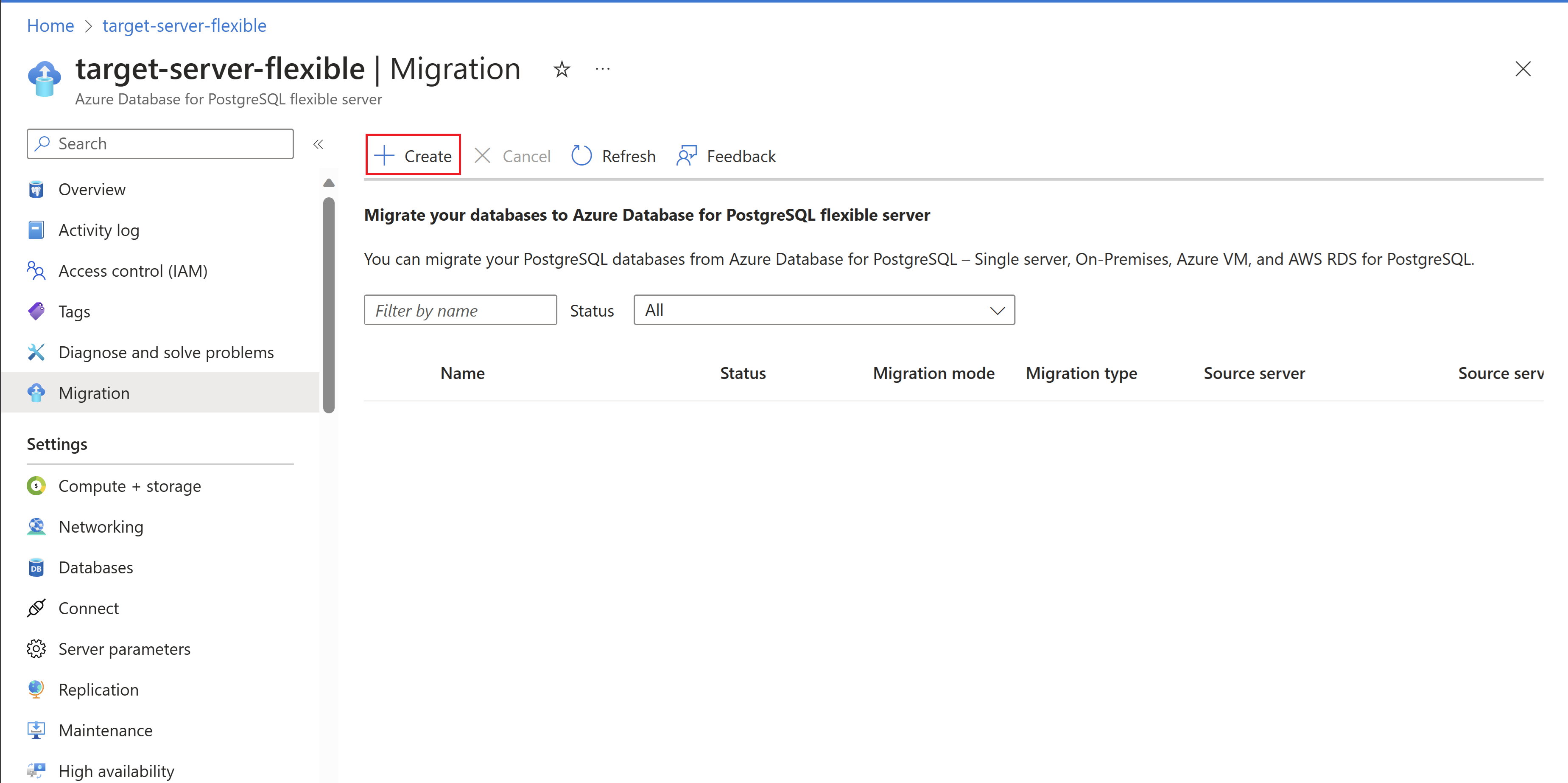Open Server parameters gear item
This screenshot has height=783, width=1568.
(124, 649)
